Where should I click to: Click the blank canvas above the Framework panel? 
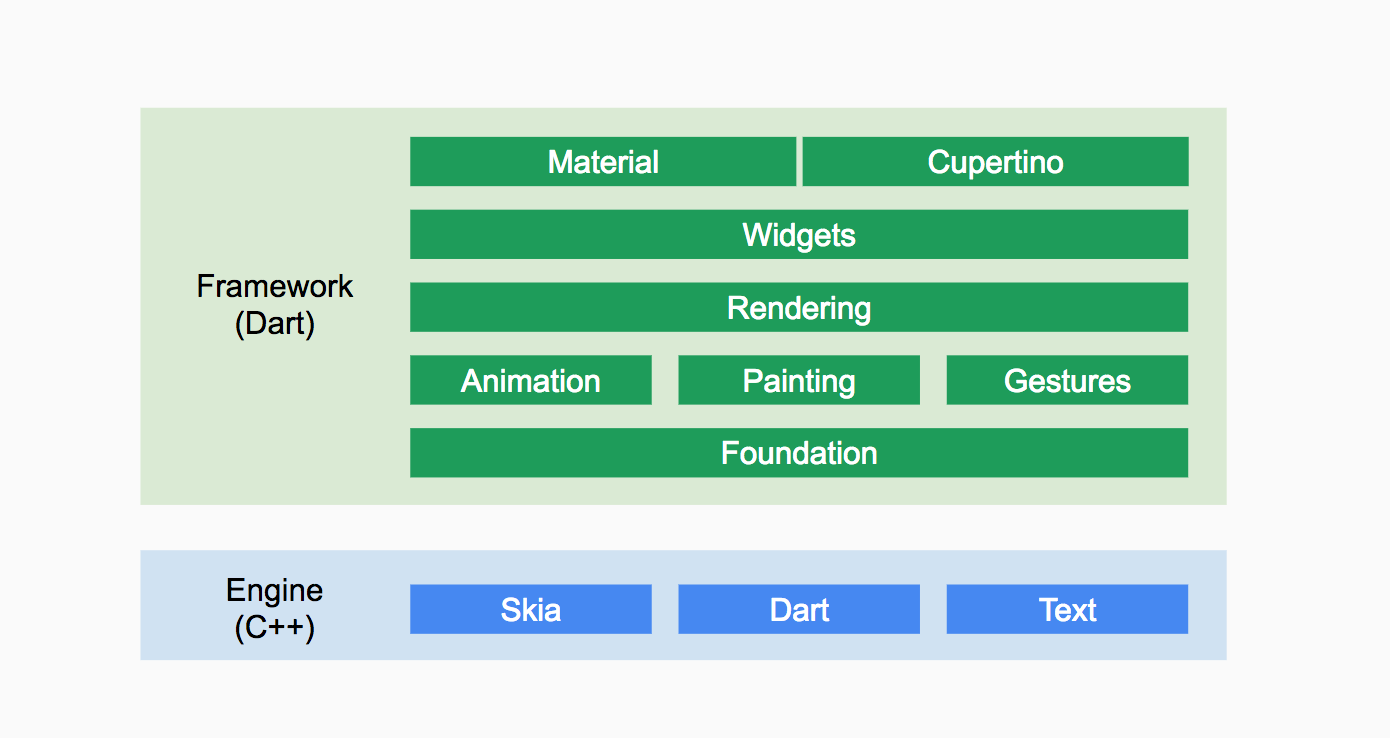(683, 54)
